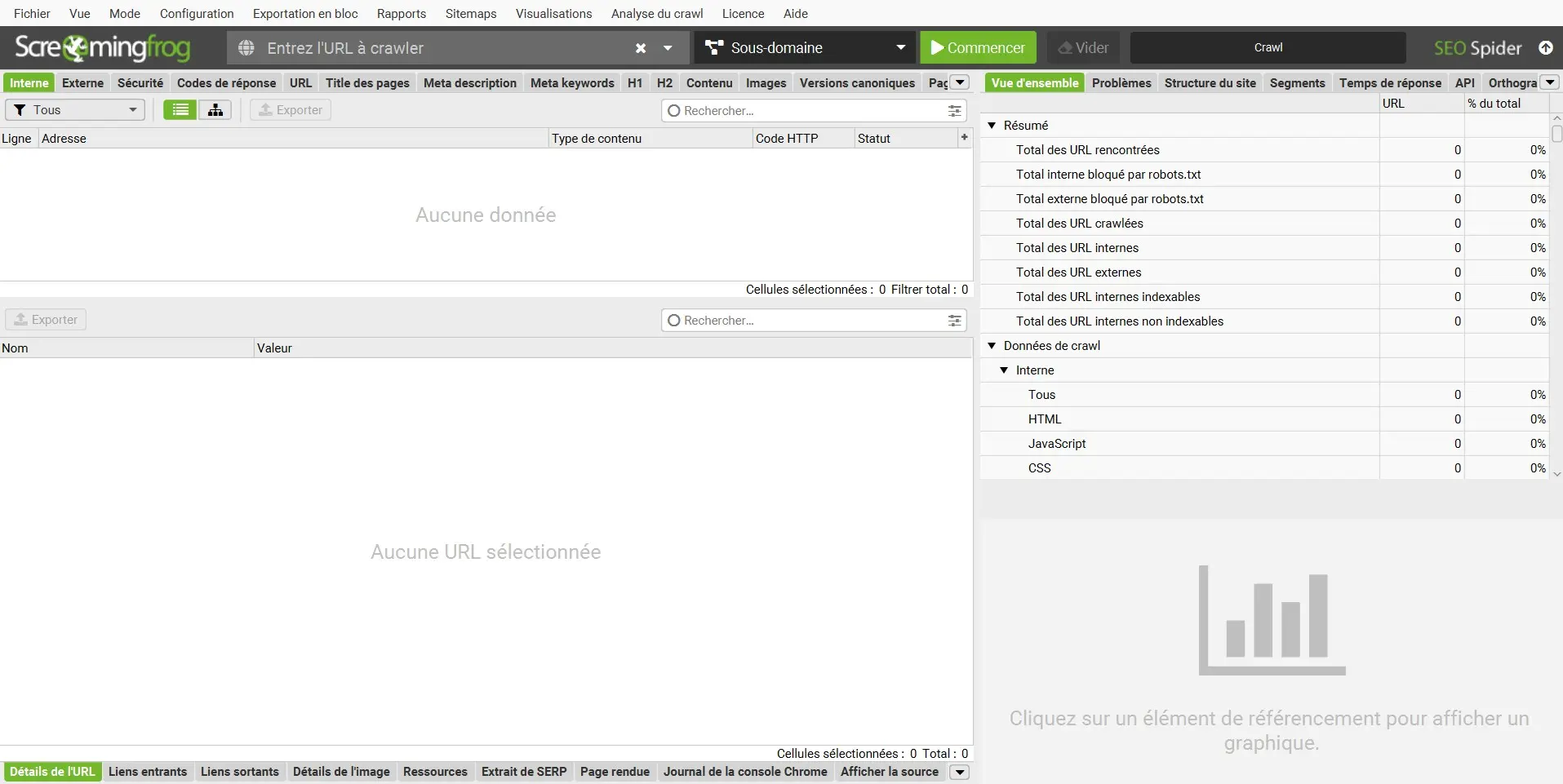Switch to tree view icon

coord(215,110)
